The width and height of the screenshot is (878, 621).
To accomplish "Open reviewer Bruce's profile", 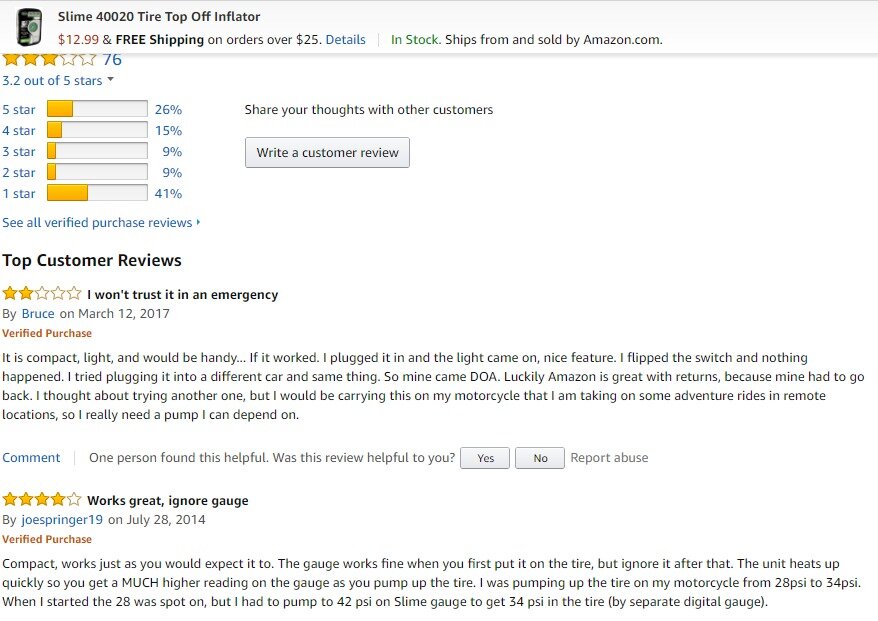I will [38, 314].
